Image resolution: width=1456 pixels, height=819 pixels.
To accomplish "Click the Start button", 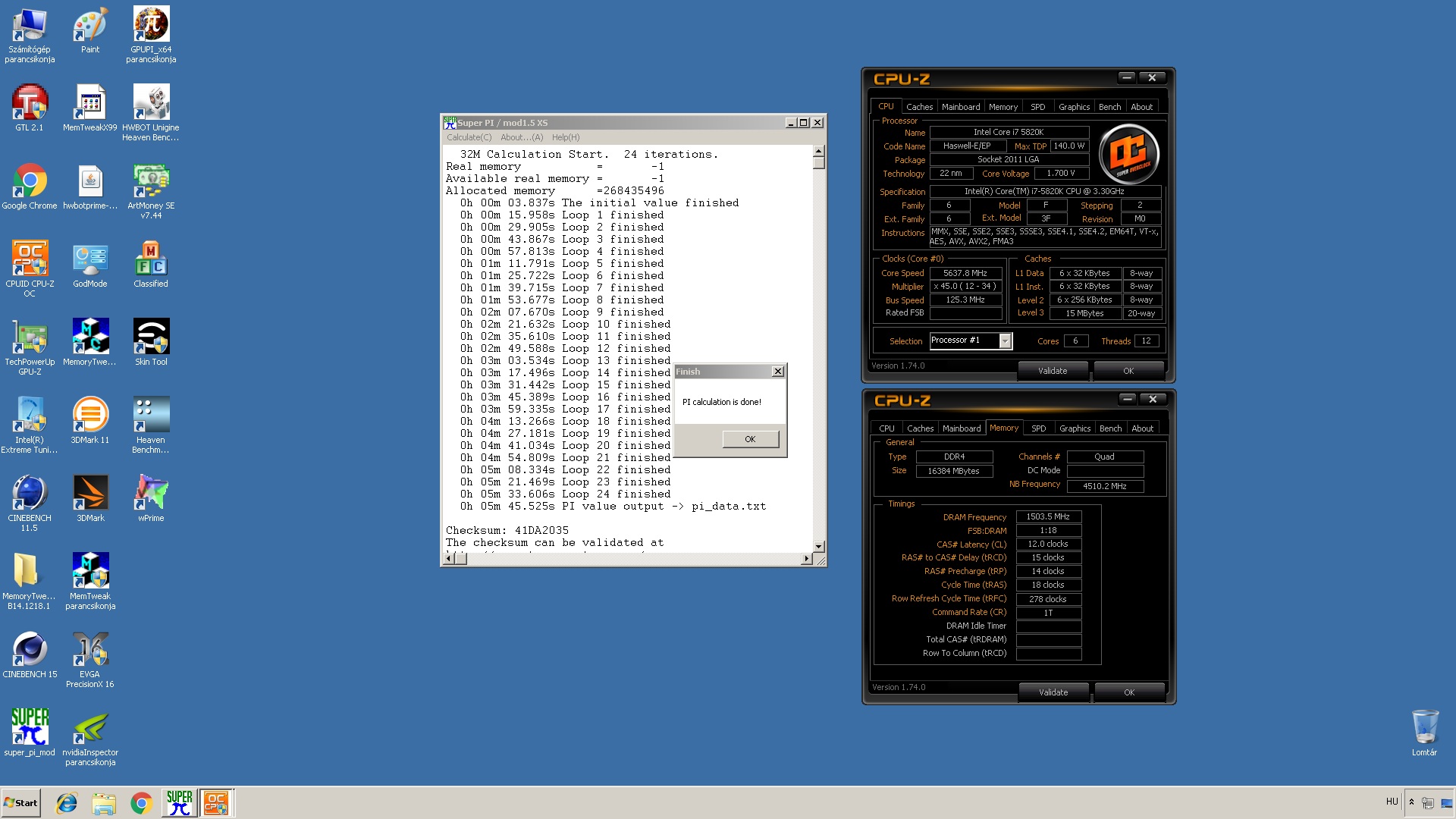I will 20,803.
